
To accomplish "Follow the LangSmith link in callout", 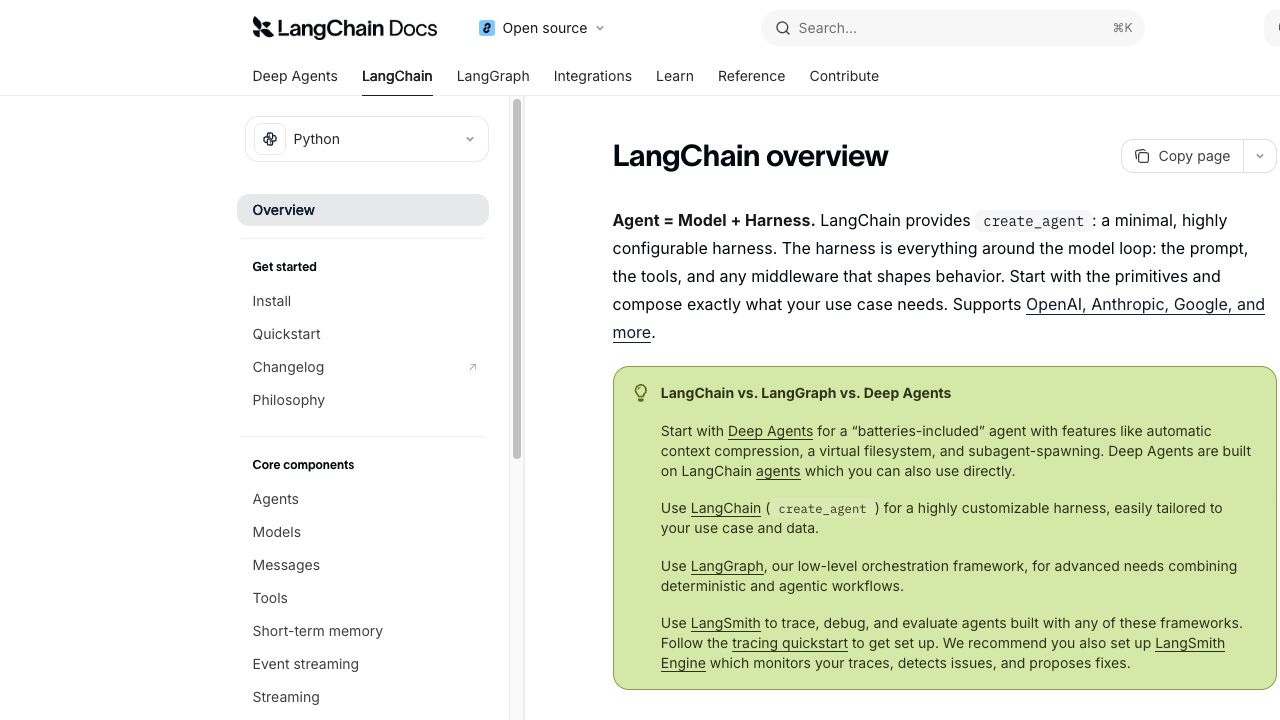I will [x=726, y=623].
